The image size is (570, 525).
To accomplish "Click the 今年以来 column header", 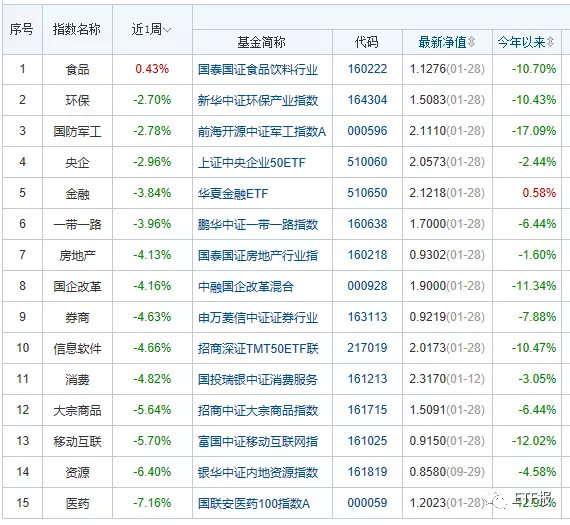I will pos(522,42).
